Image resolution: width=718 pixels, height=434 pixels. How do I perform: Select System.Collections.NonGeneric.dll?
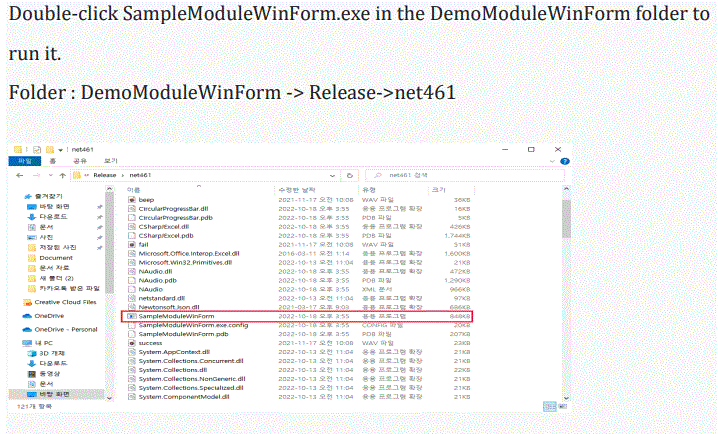click(192, 379)
